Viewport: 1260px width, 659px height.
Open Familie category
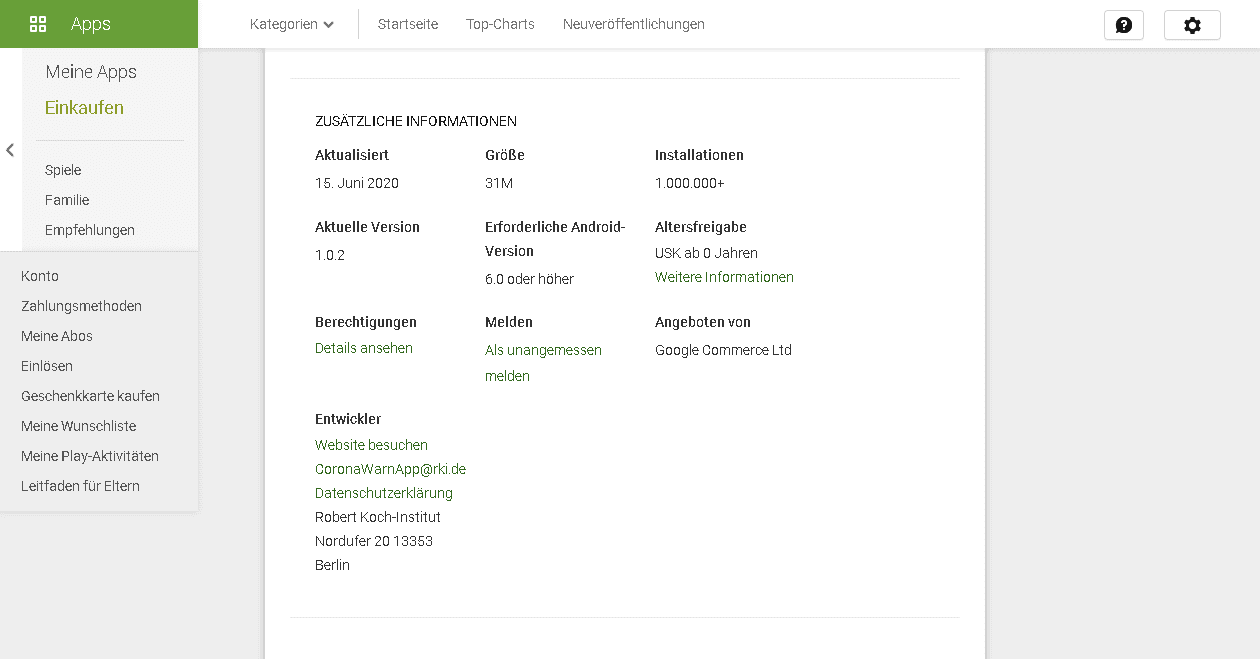coord(67,200)
